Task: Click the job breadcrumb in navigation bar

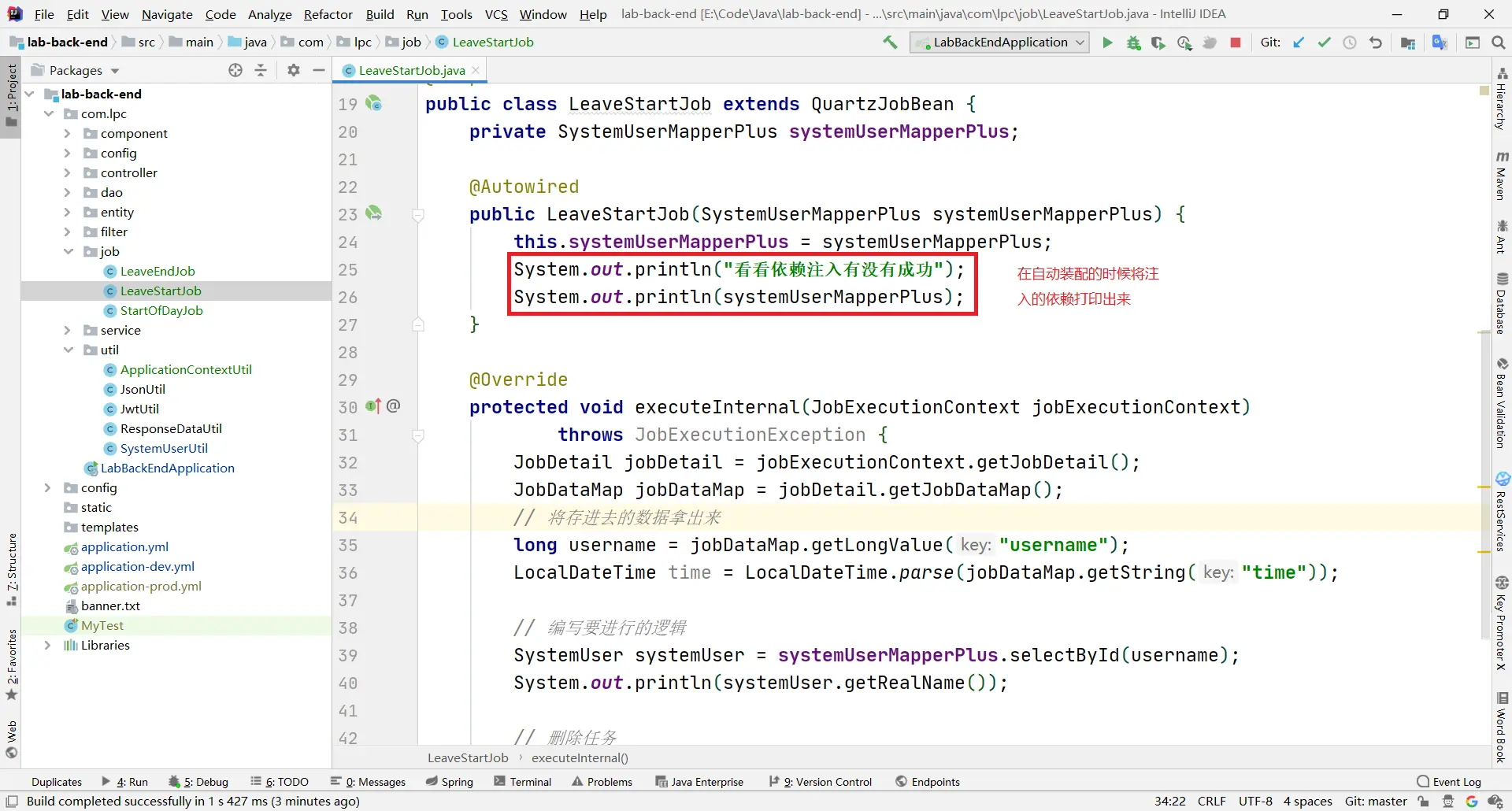Action: click(403, 43)
